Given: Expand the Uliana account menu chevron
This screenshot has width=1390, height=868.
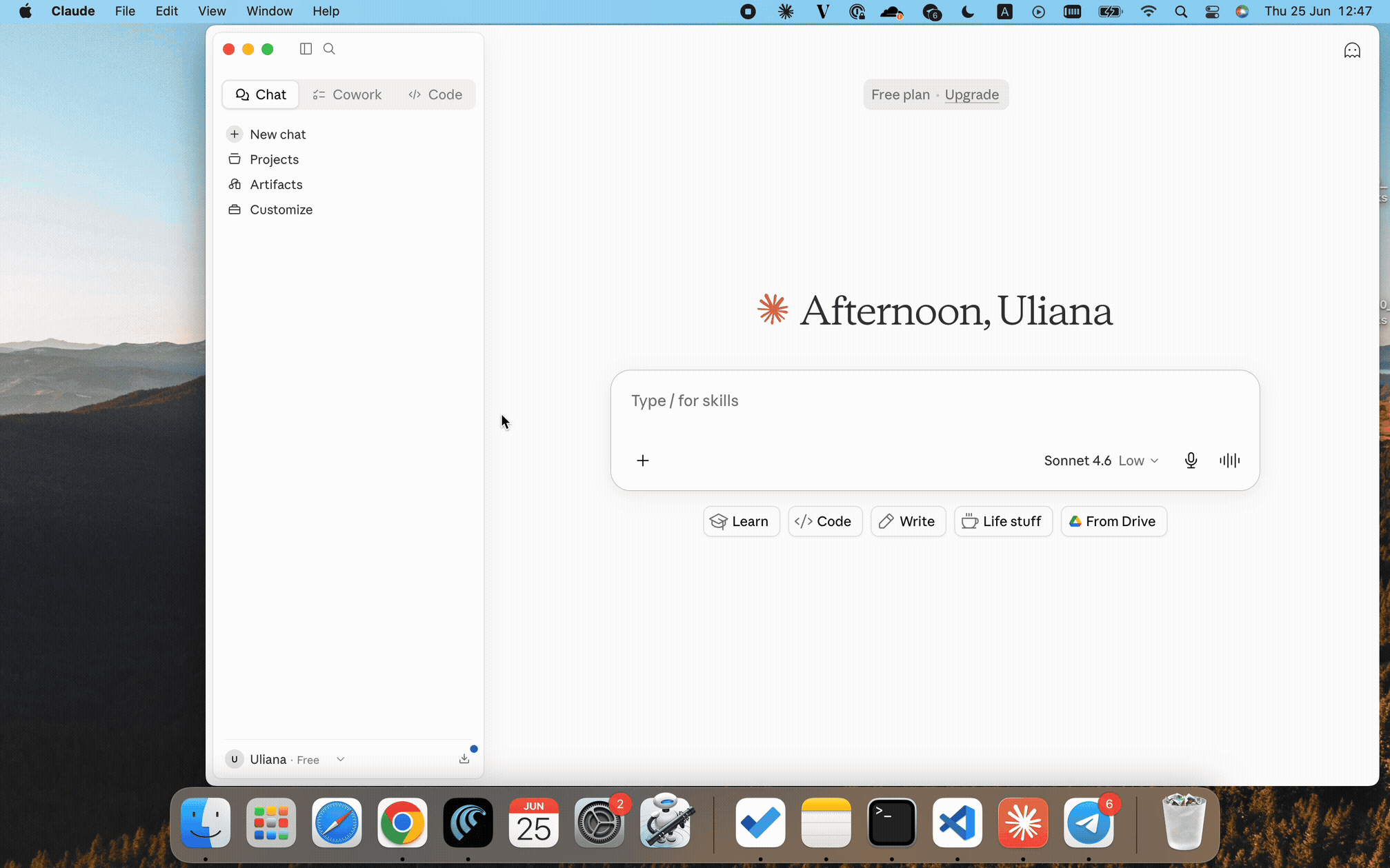Looking at the screenshot, I should coord(341,759).
